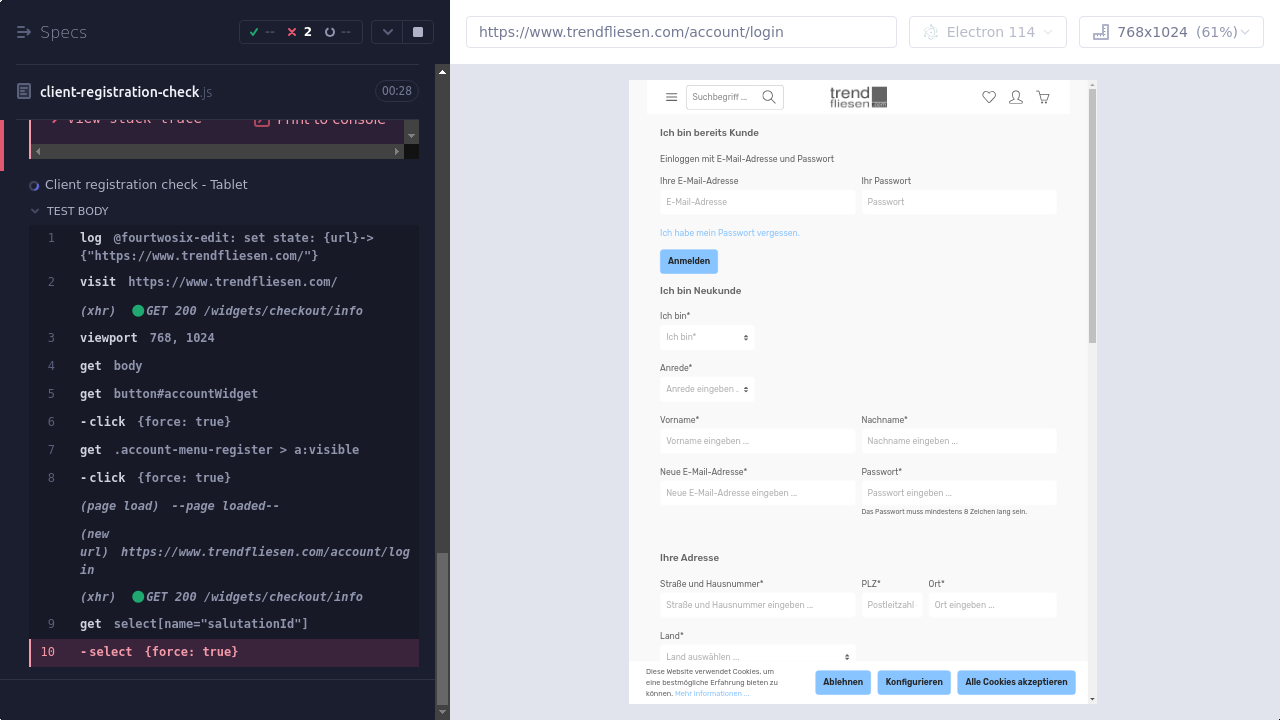Click the stop test run button
Screen dimensions: 1280x720
coord(418,32)
